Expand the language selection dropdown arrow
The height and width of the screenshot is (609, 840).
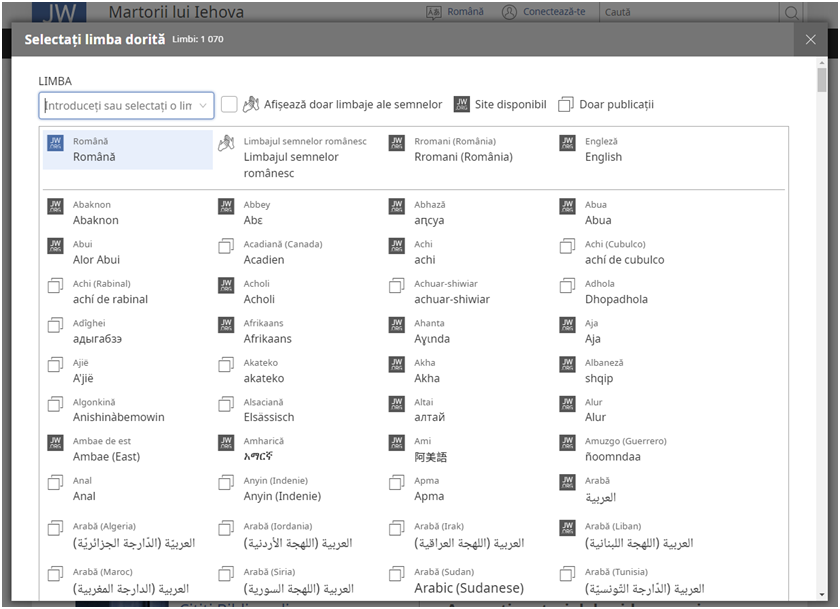(203, 105)
